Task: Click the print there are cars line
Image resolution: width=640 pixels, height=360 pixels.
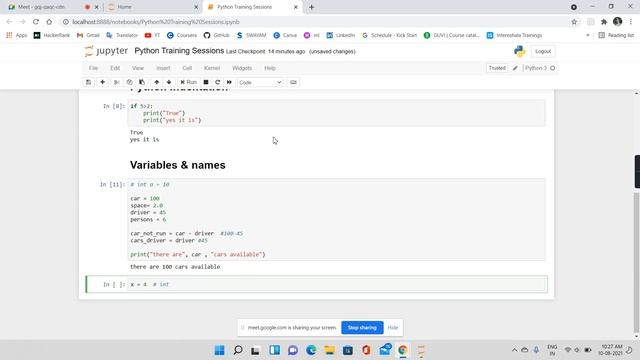Action: tap(198, 254)
